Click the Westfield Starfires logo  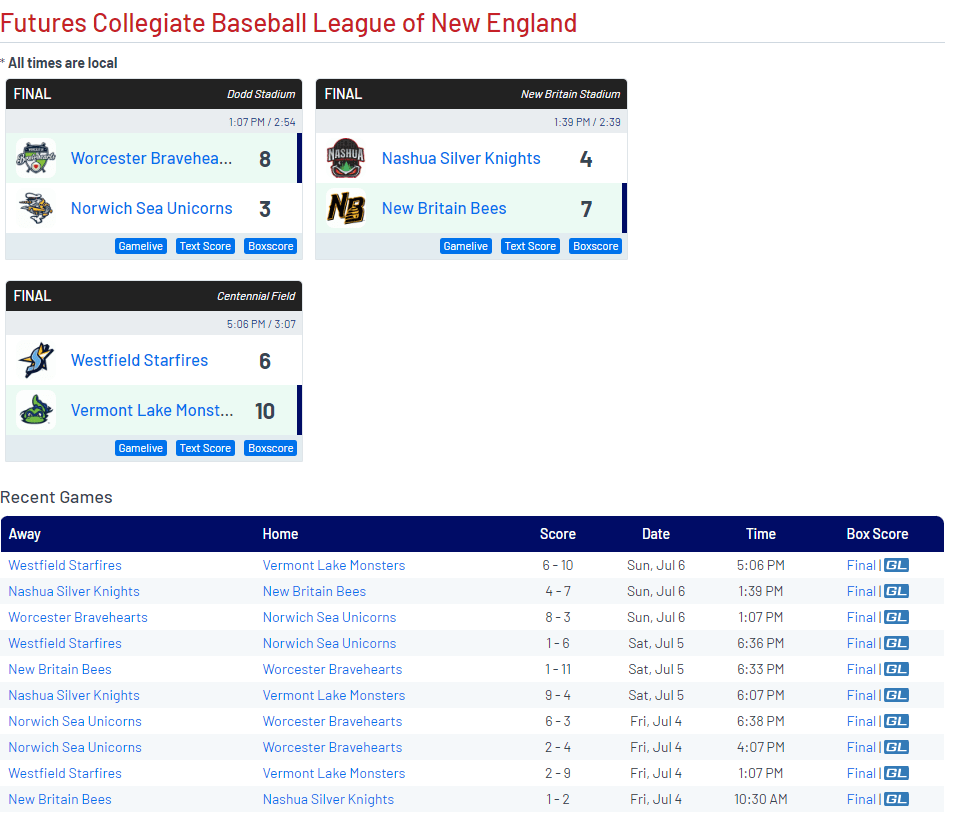tap(36, 361)
